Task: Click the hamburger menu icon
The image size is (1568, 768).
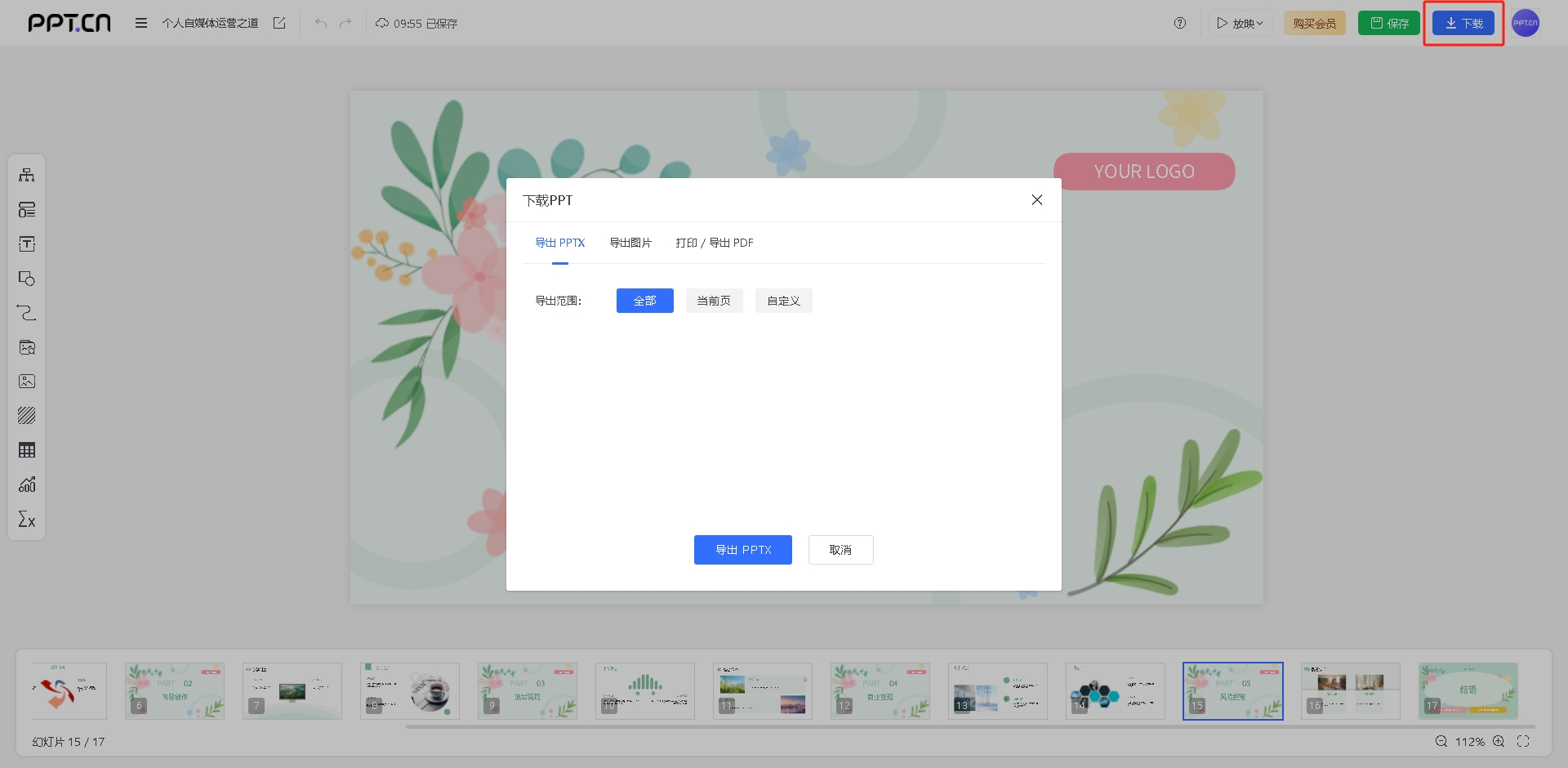Action: coord(141,23)
